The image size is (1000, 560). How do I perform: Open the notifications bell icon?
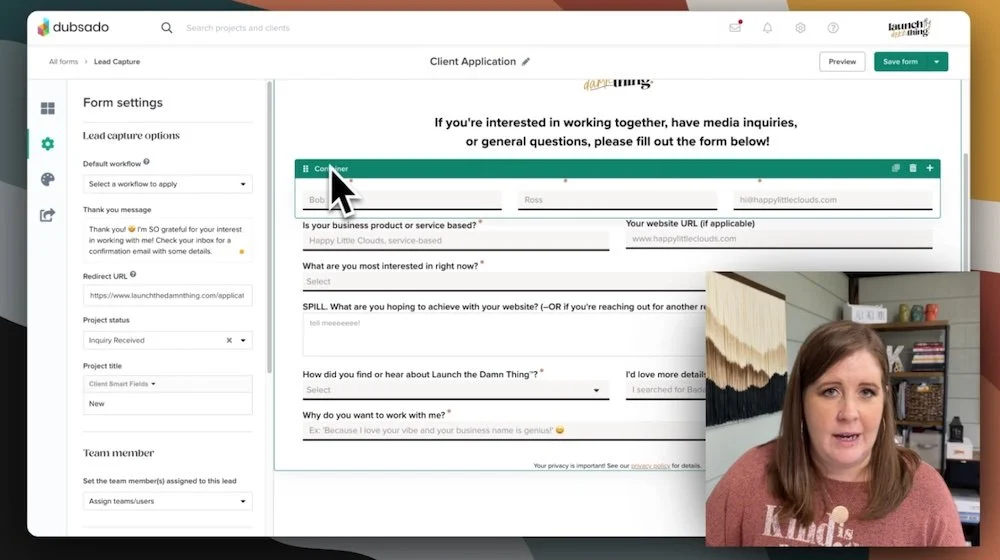(x=767, y=28)
